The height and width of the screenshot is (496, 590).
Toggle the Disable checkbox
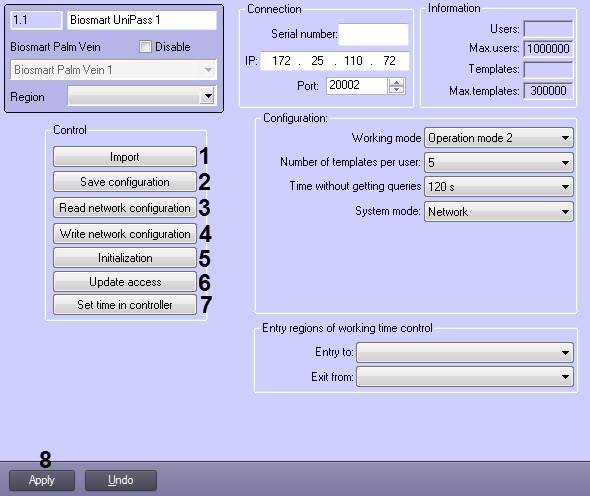(x=145, y=47)
